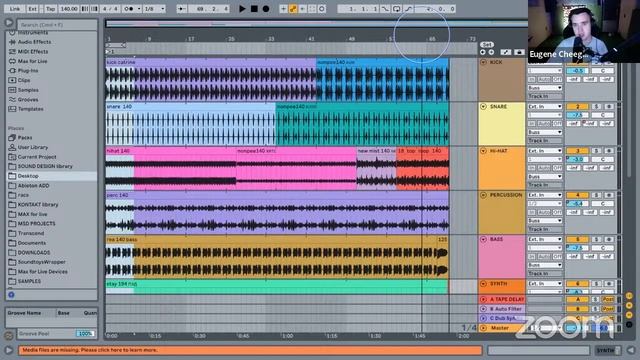Solo the BASS track with S button
Image resolution: width=640 pixels, height=360 pixels.
click(x=596, y=240)
